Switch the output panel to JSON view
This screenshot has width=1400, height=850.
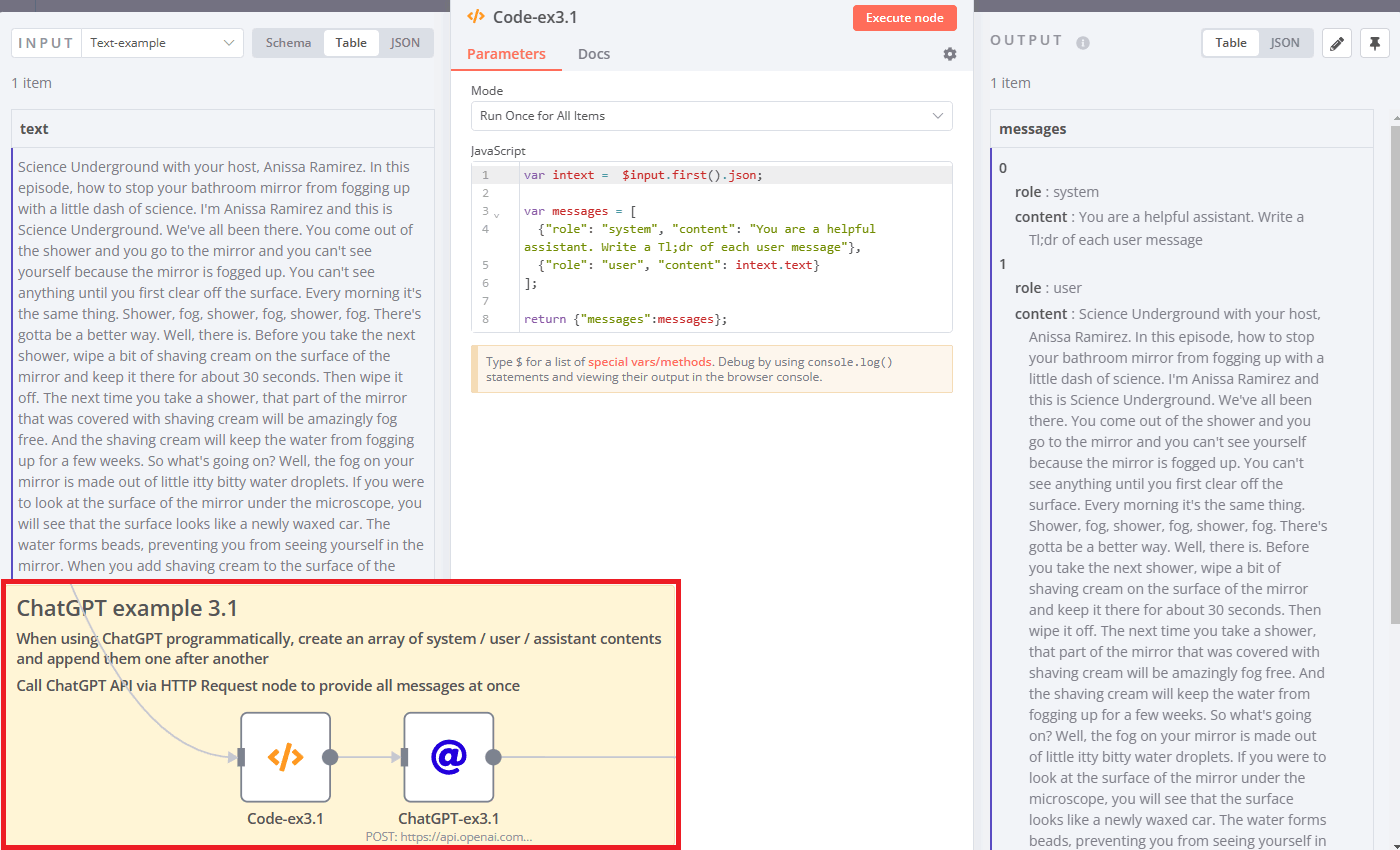pos(1286,42)
